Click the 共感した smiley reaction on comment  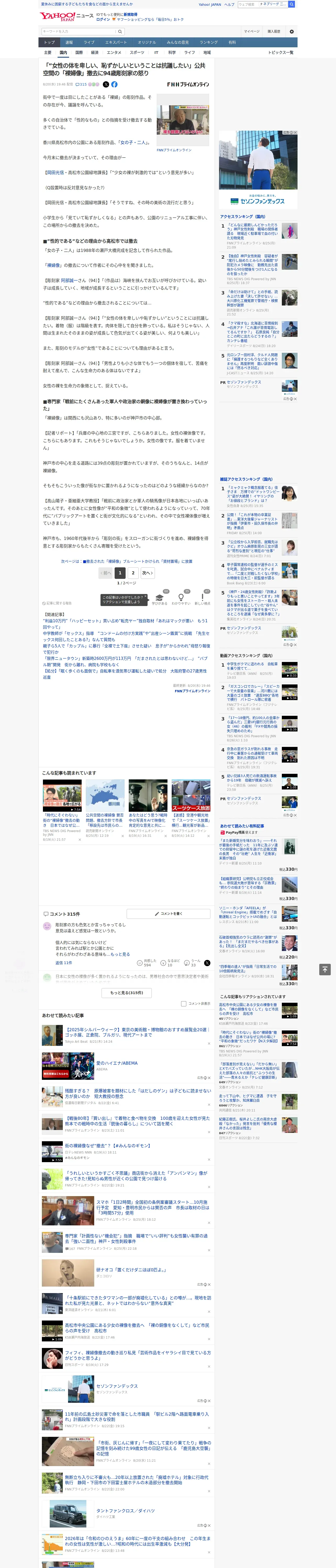pyautogui.click(x=148, y=963)
